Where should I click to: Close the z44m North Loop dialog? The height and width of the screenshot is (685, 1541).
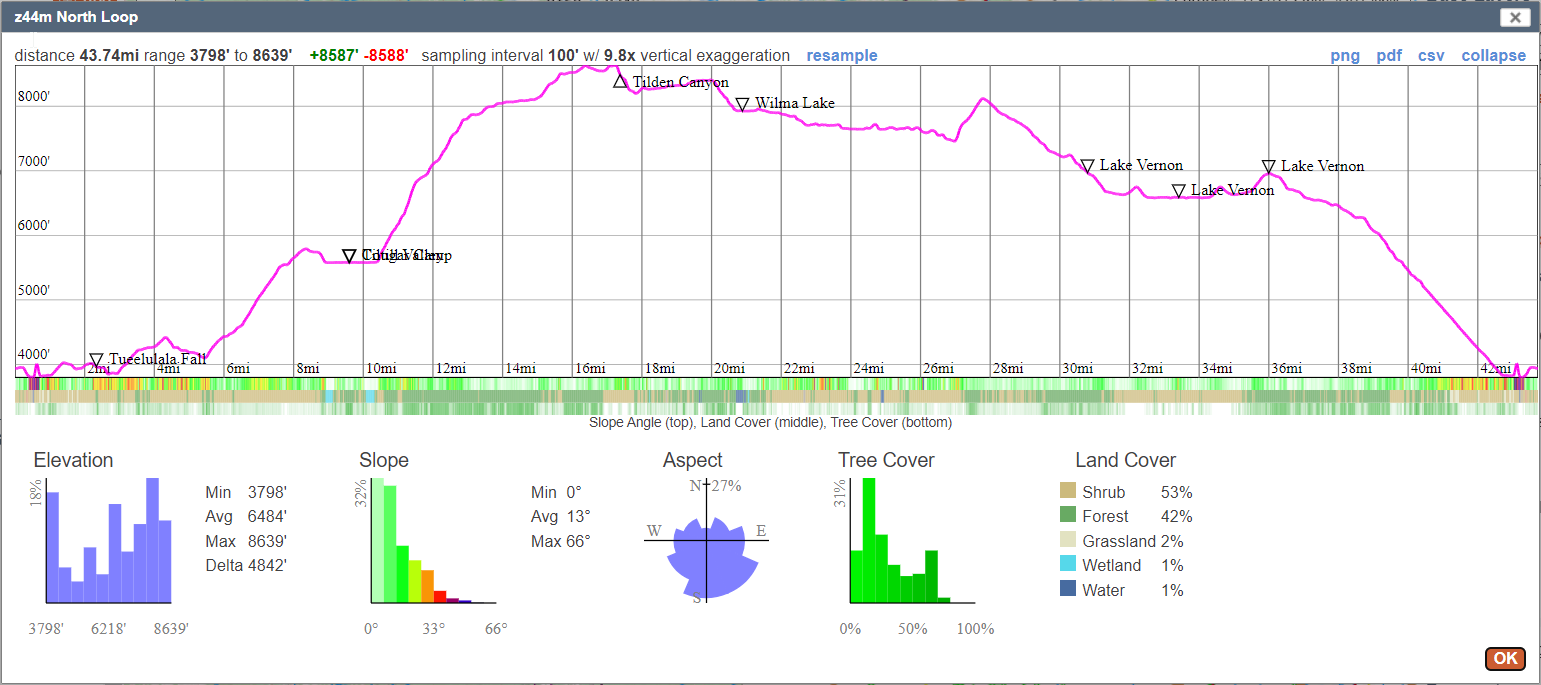[x=1515, y=17]
